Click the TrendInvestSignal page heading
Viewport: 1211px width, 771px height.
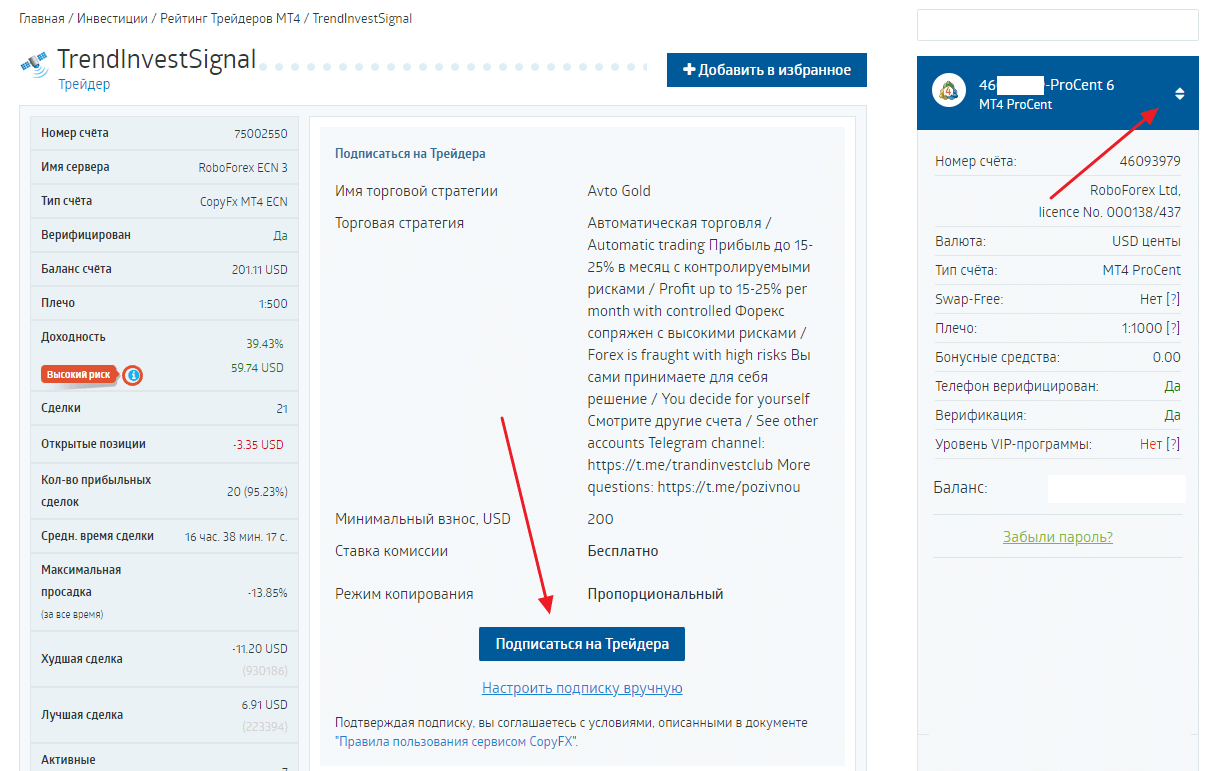(x=157, y=59)
